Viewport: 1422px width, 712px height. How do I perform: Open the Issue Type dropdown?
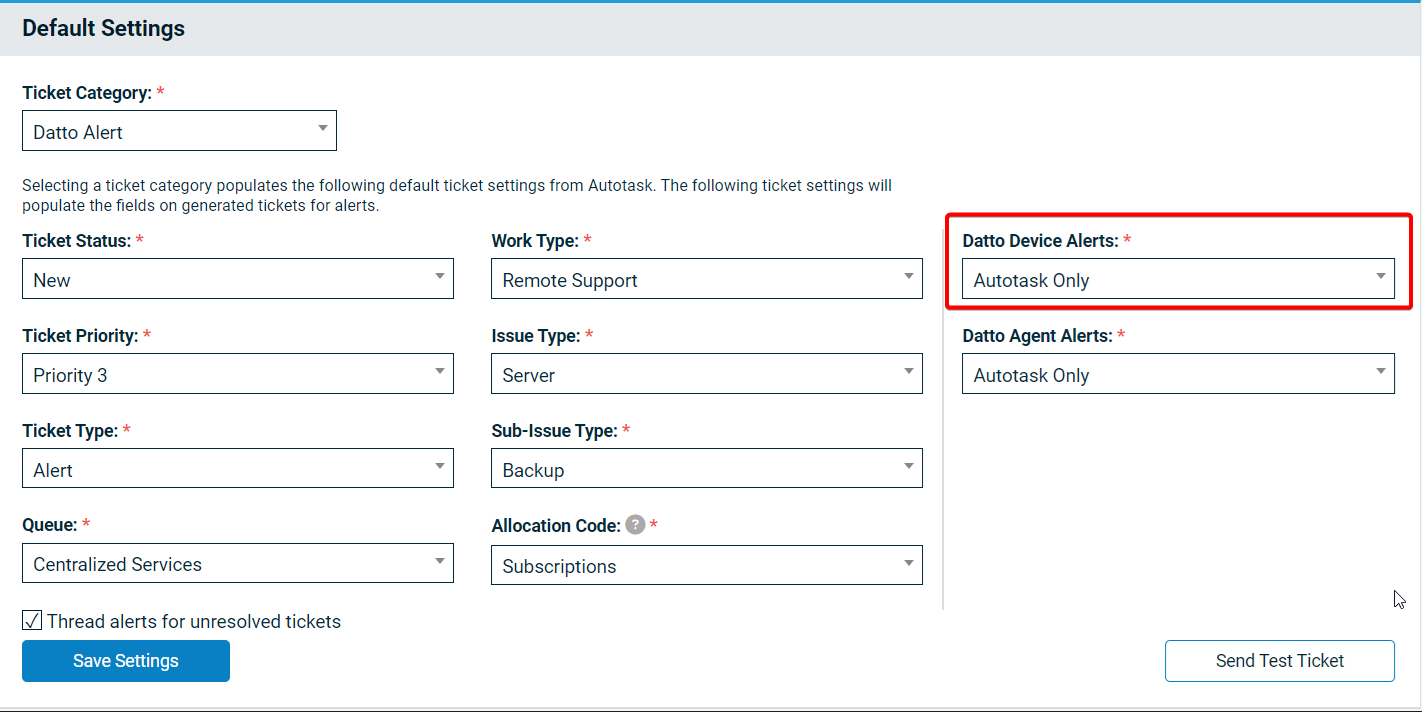(x=707, y=374)
